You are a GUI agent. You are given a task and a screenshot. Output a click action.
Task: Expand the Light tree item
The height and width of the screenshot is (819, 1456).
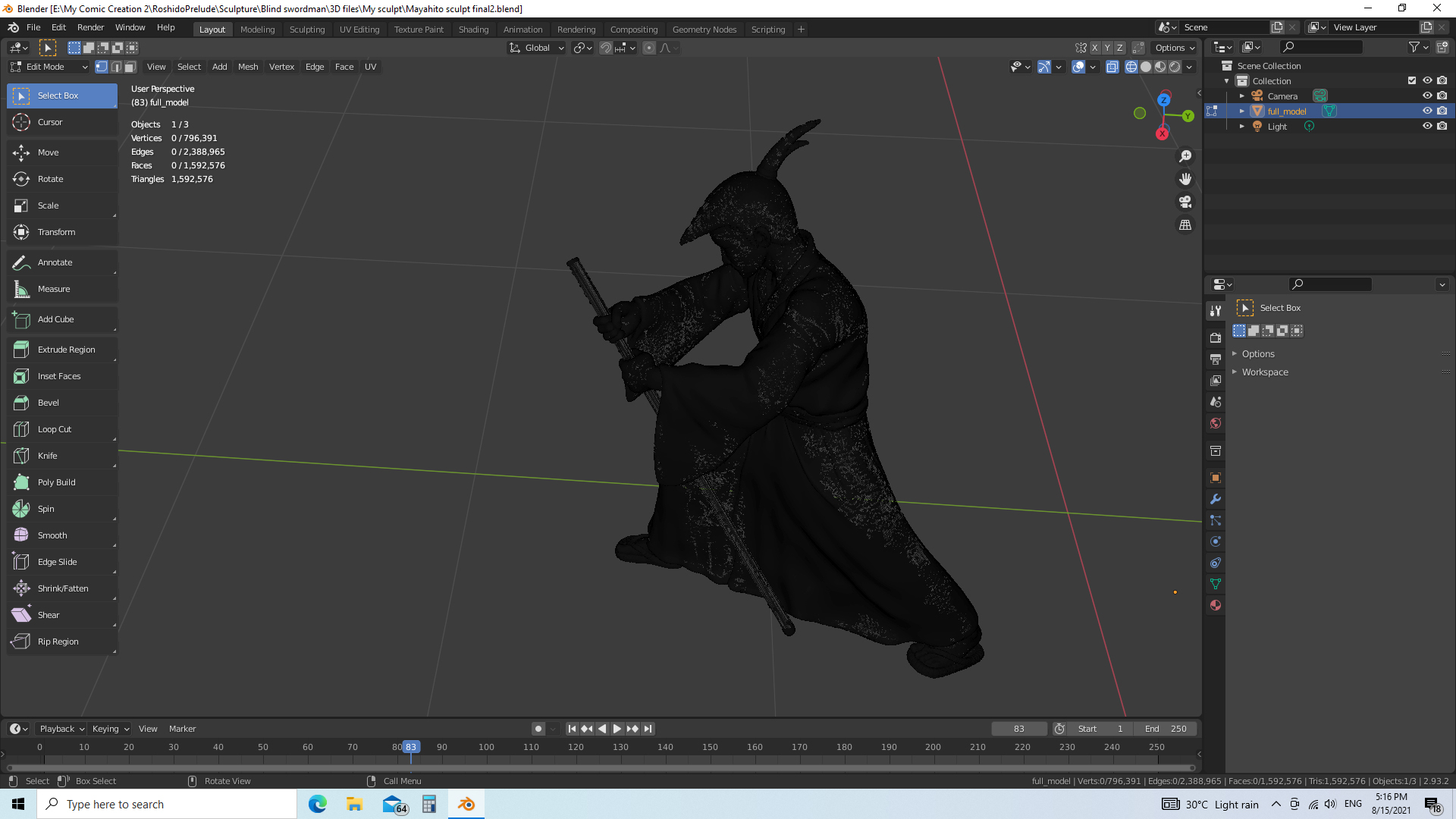coord(1241,127)
